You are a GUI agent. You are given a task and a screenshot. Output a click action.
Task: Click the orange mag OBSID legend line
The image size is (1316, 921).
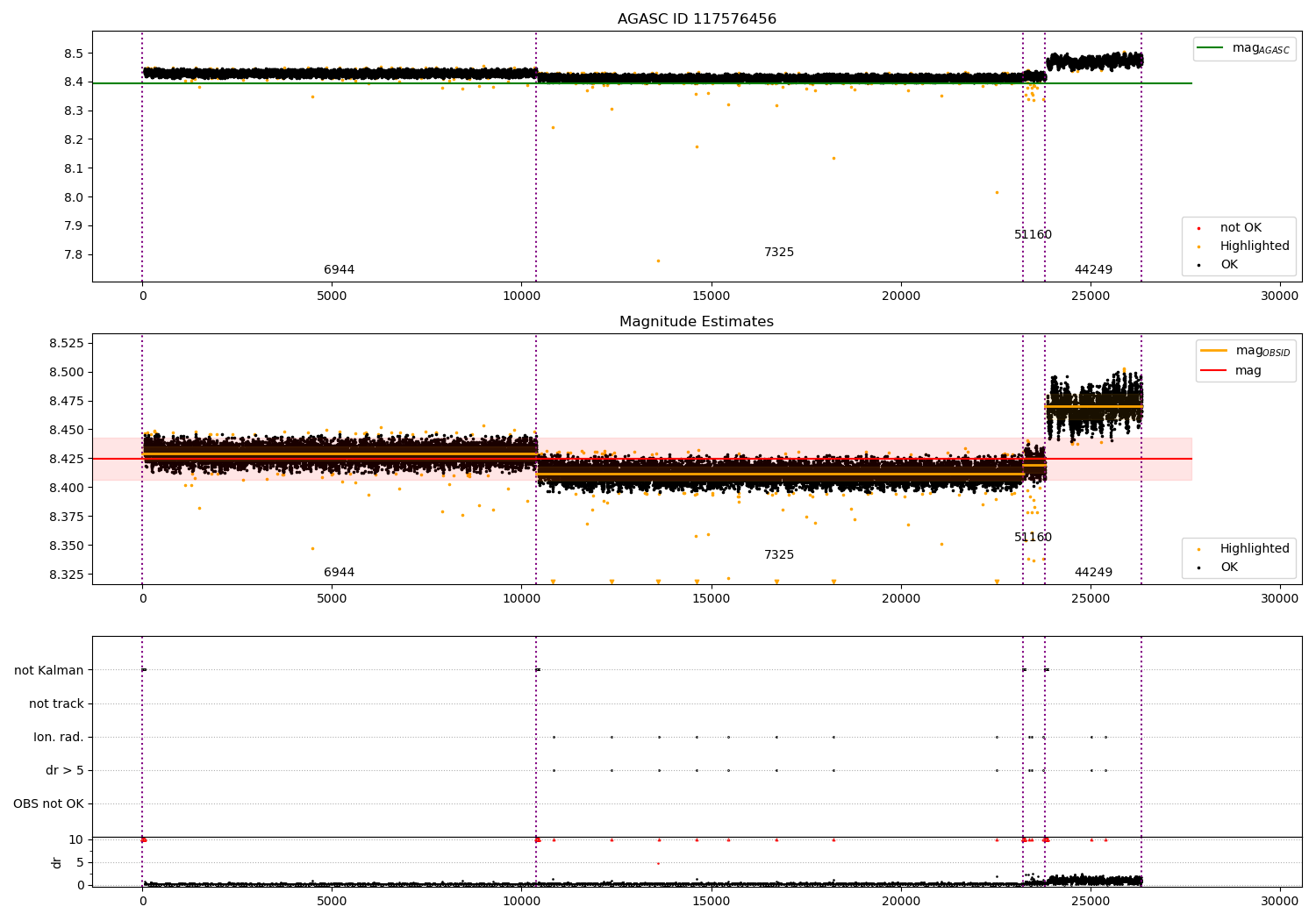[1213, 351]
